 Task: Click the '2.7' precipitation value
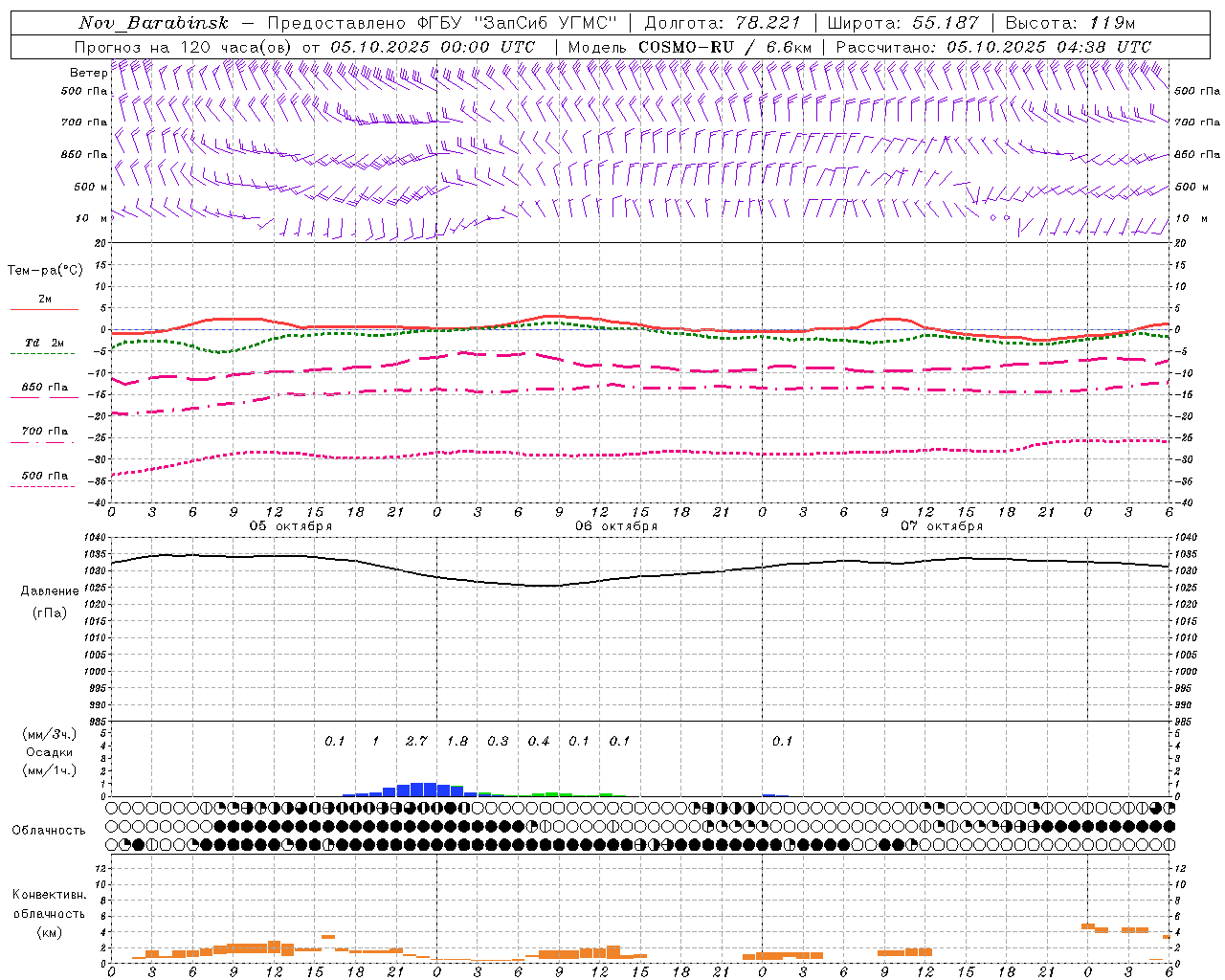pyautogui.click(x=416, y=741)
